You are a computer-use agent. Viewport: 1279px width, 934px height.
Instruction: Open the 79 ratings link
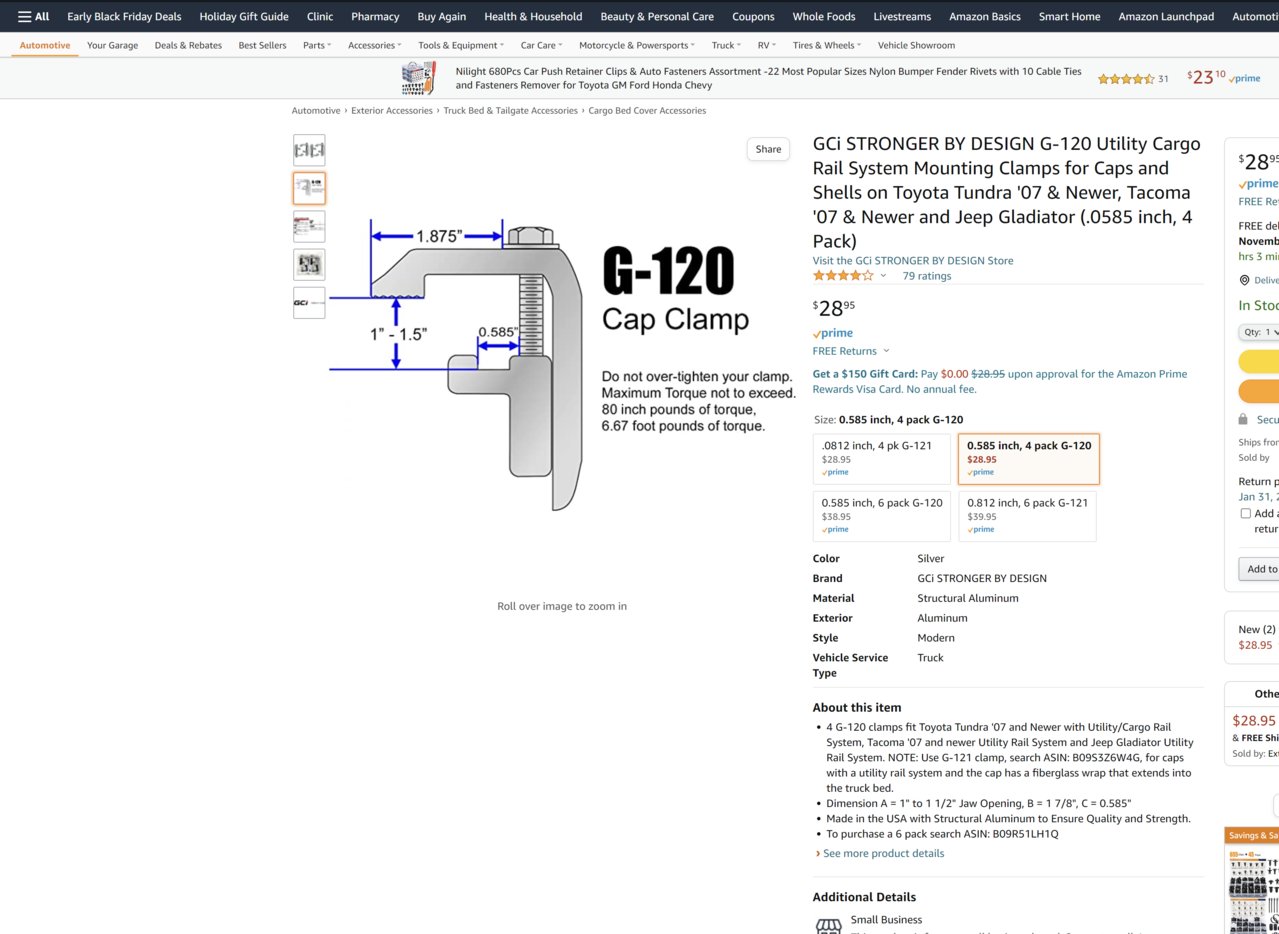[x=927, y=276]
